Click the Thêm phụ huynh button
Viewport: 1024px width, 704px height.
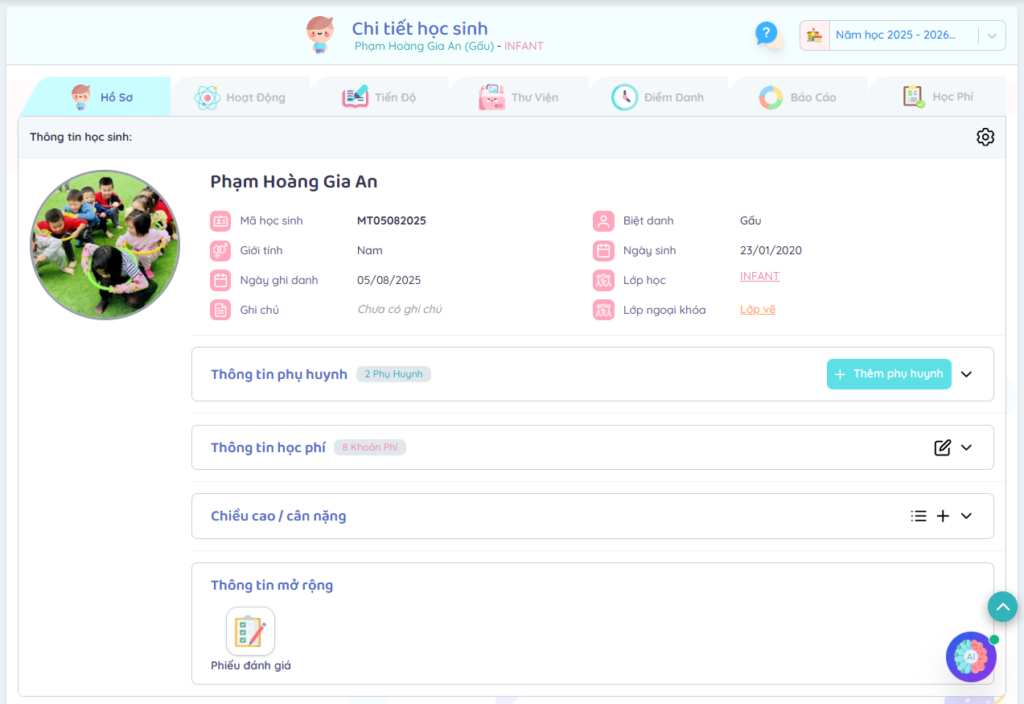[x=888, y=374]
